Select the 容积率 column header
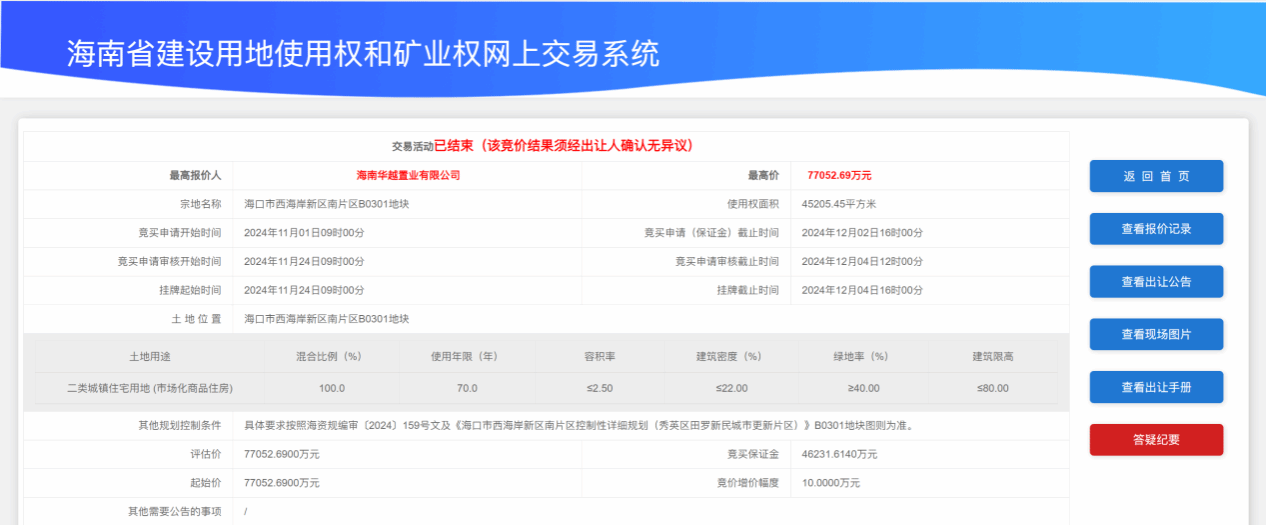Viewport: 1266px width, 525px height. (600, 357)
